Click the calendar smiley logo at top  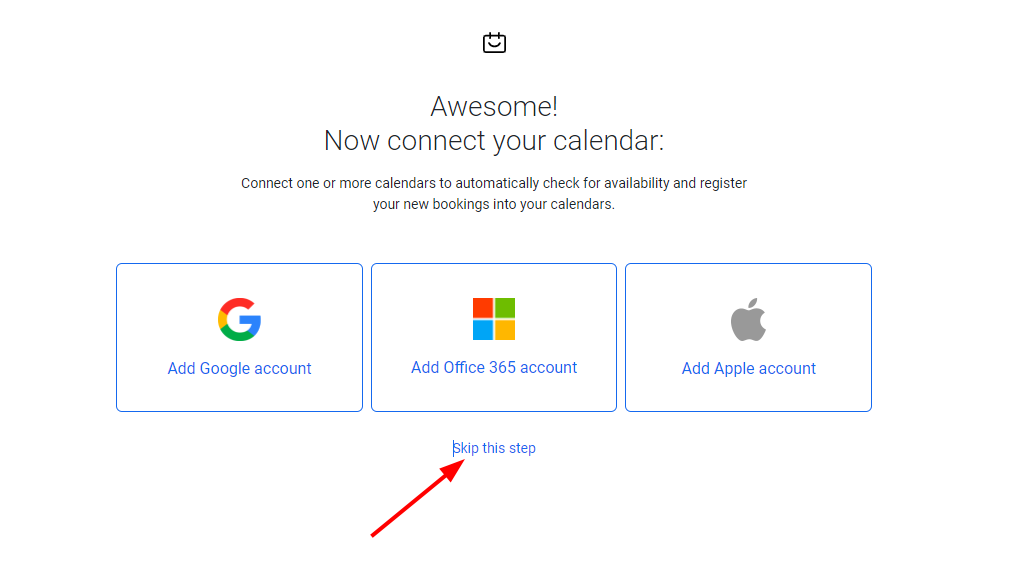[494, 43]
